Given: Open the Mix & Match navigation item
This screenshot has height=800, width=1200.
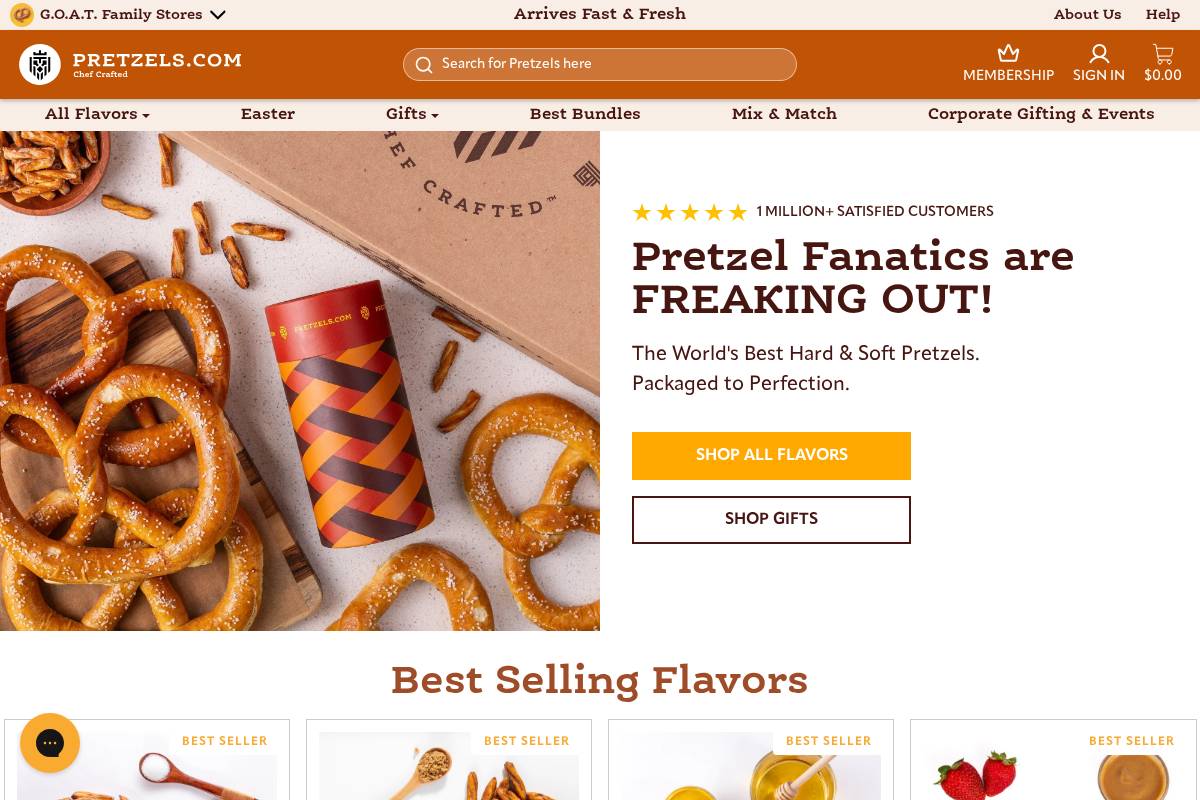Looking at the screenshot, I should [784, 114].
